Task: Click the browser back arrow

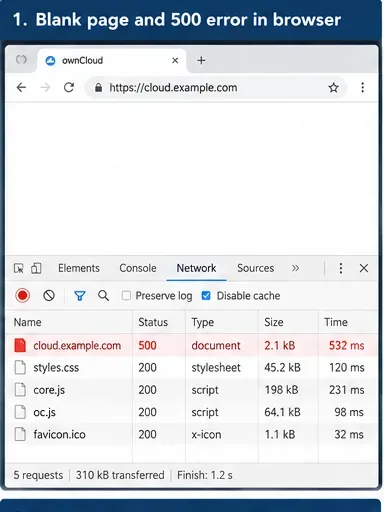Action: click(21, 88)
